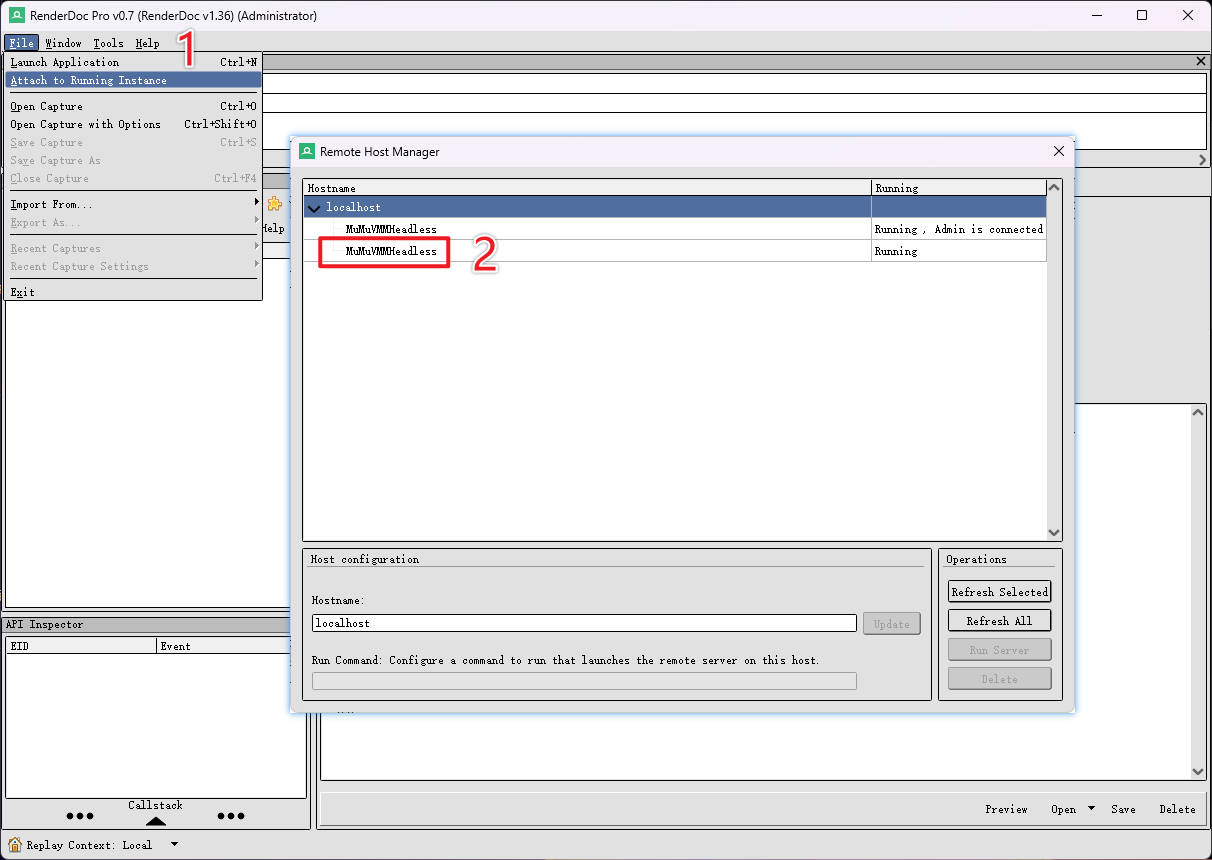
Task: Click the Hostname input field
Action: (x=584, y=623)
